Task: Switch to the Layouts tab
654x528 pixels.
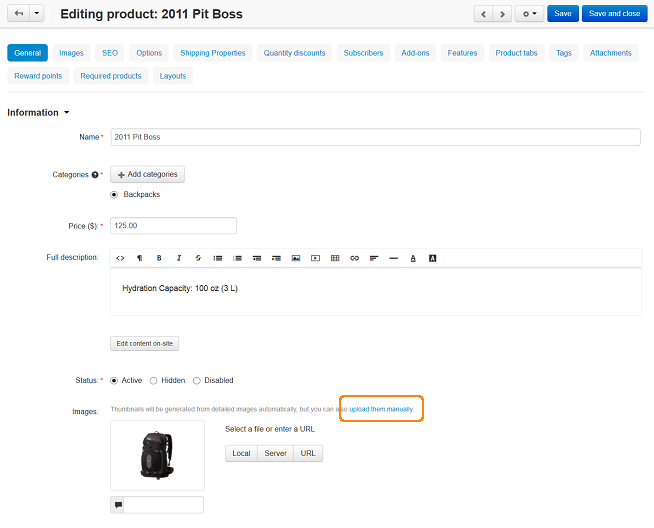Action: (173, 76)
